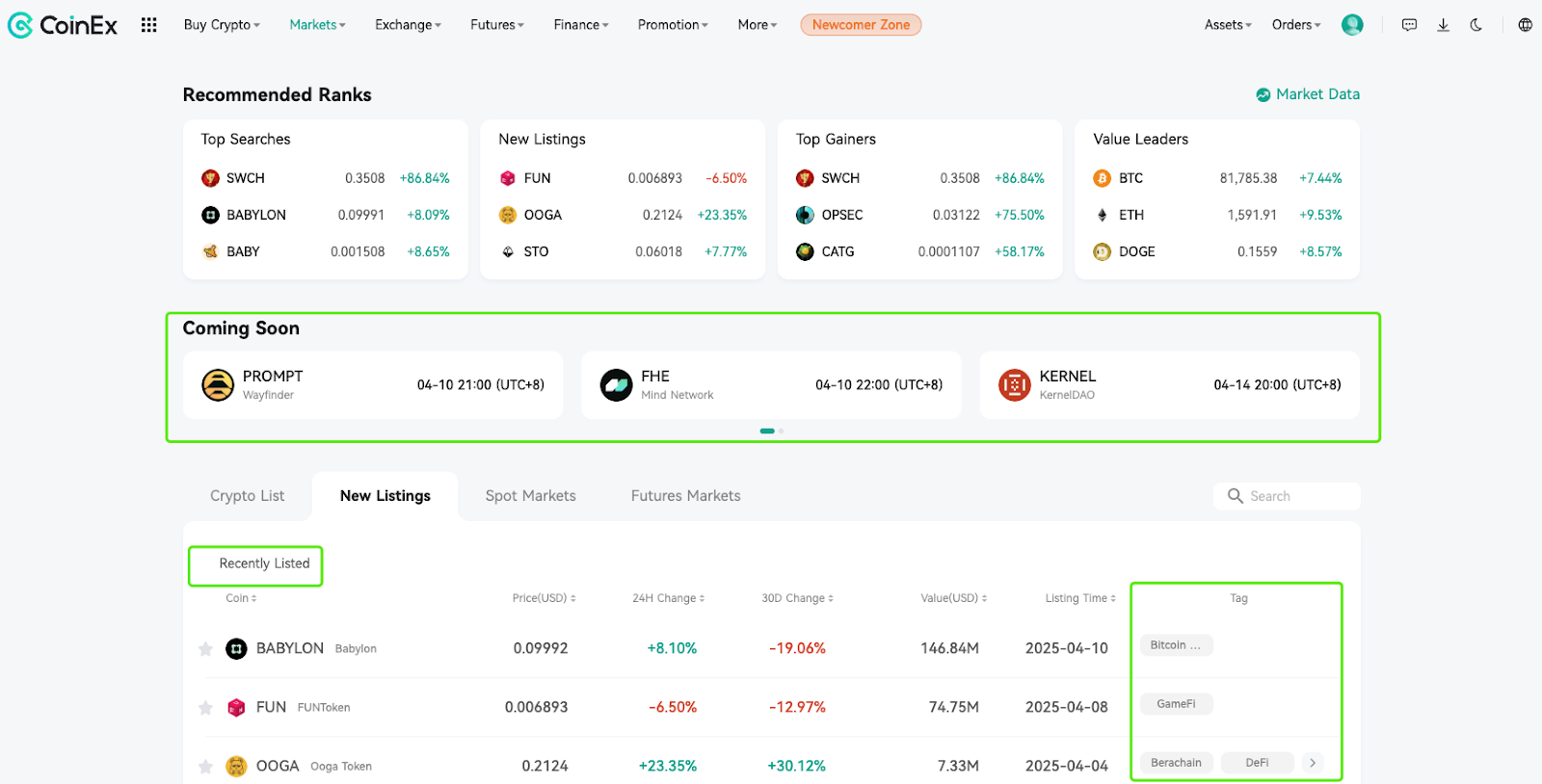The image size is (1542, 784).
Task: Click the FUN coin icon in the table row
Action: 236,708
